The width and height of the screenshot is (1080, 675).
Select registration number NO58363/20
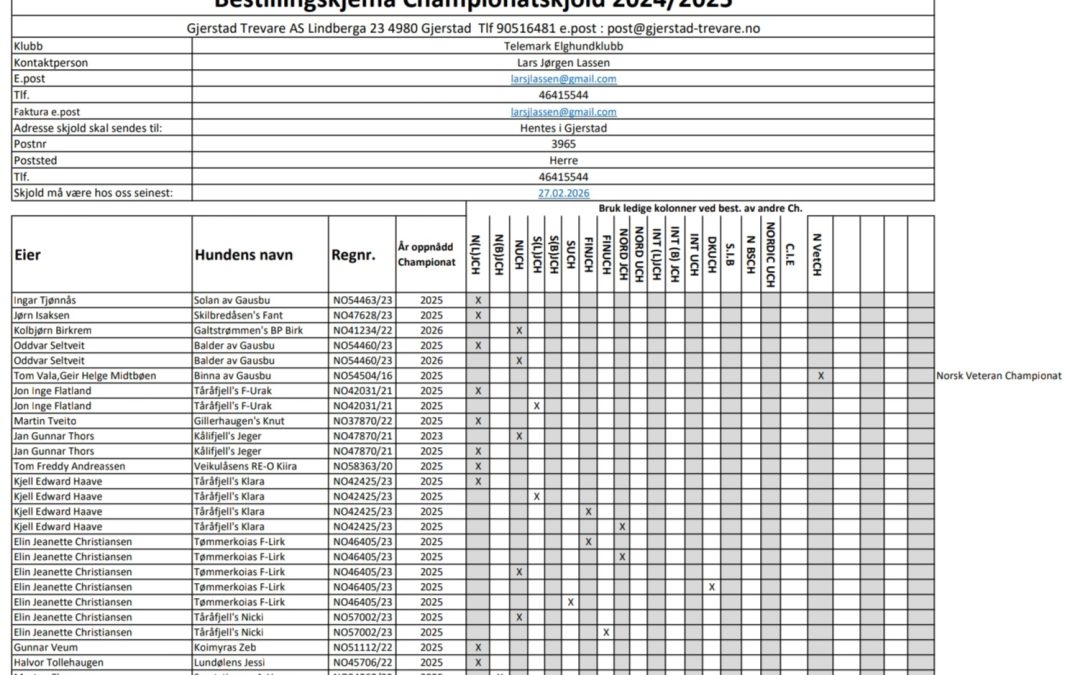(362, 466)
